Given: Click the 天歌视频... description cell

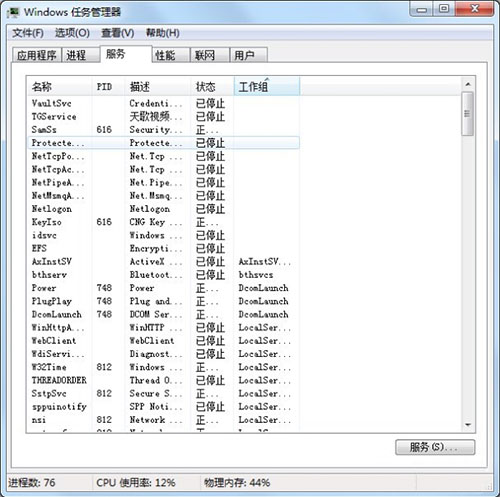Looking at the screenshot, I should tap(156, 117).
